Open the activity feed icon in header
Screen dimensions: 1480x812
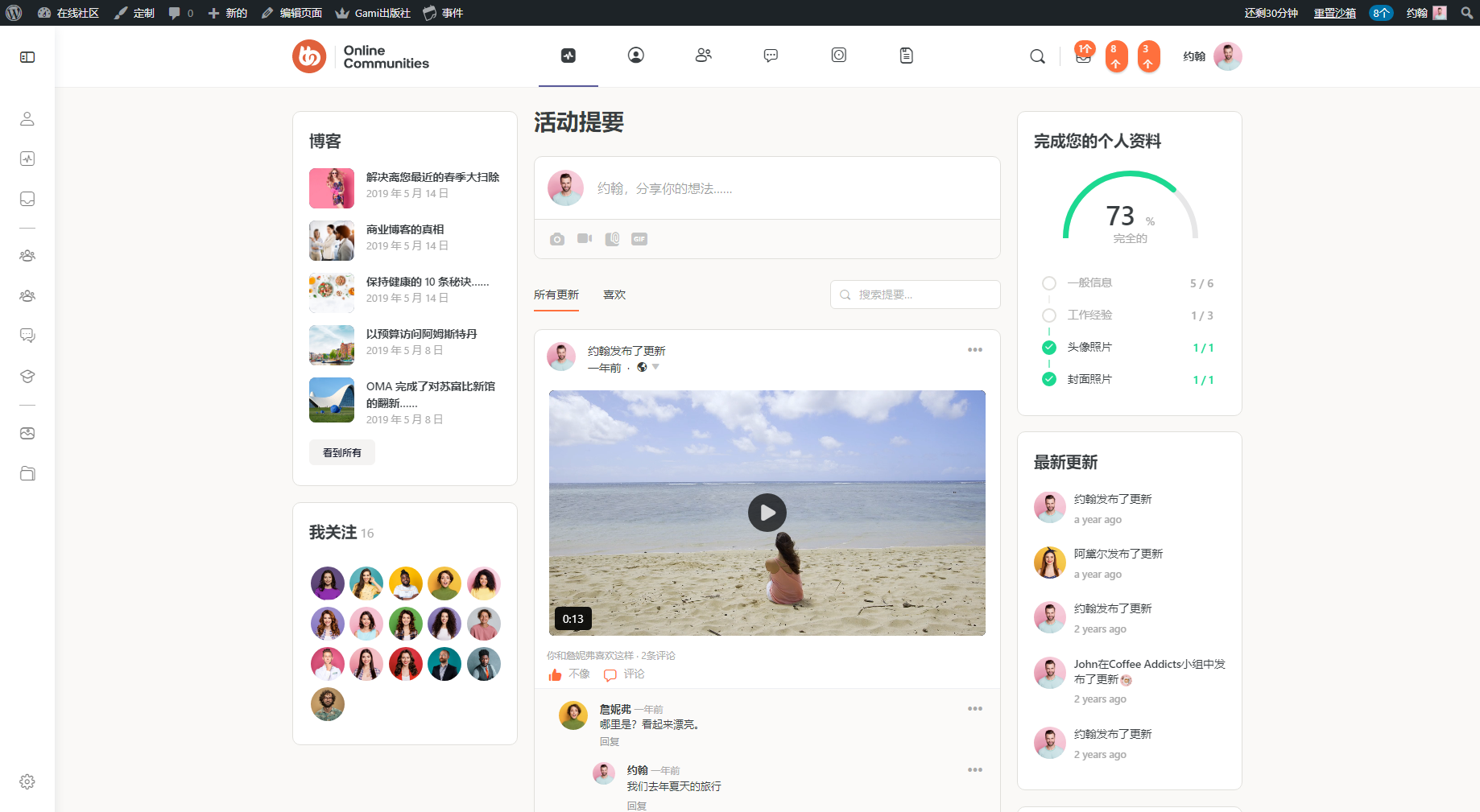pyautogui.click(x=568, y=56)
